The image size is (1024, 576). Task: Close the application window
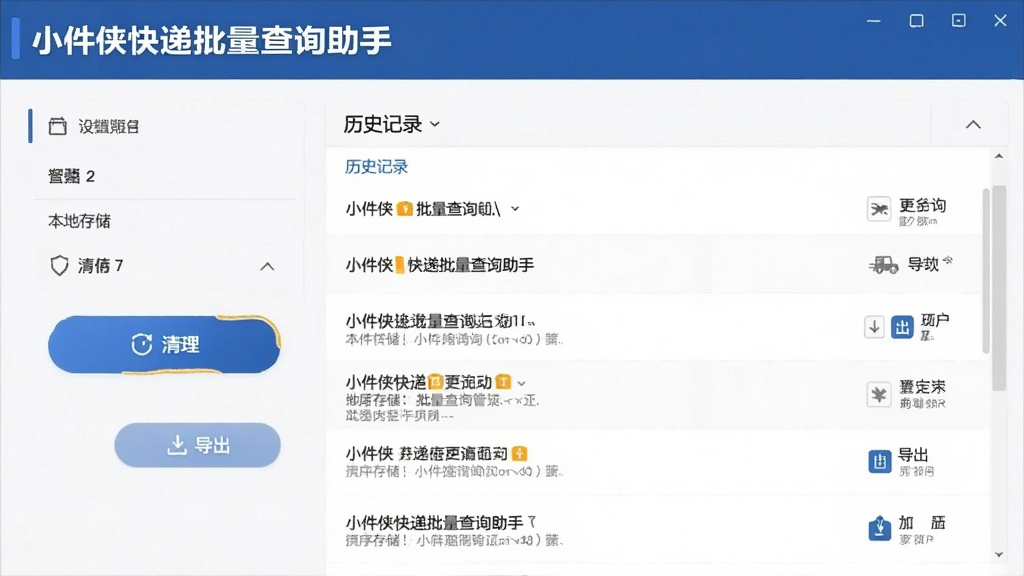[1000, 21]
